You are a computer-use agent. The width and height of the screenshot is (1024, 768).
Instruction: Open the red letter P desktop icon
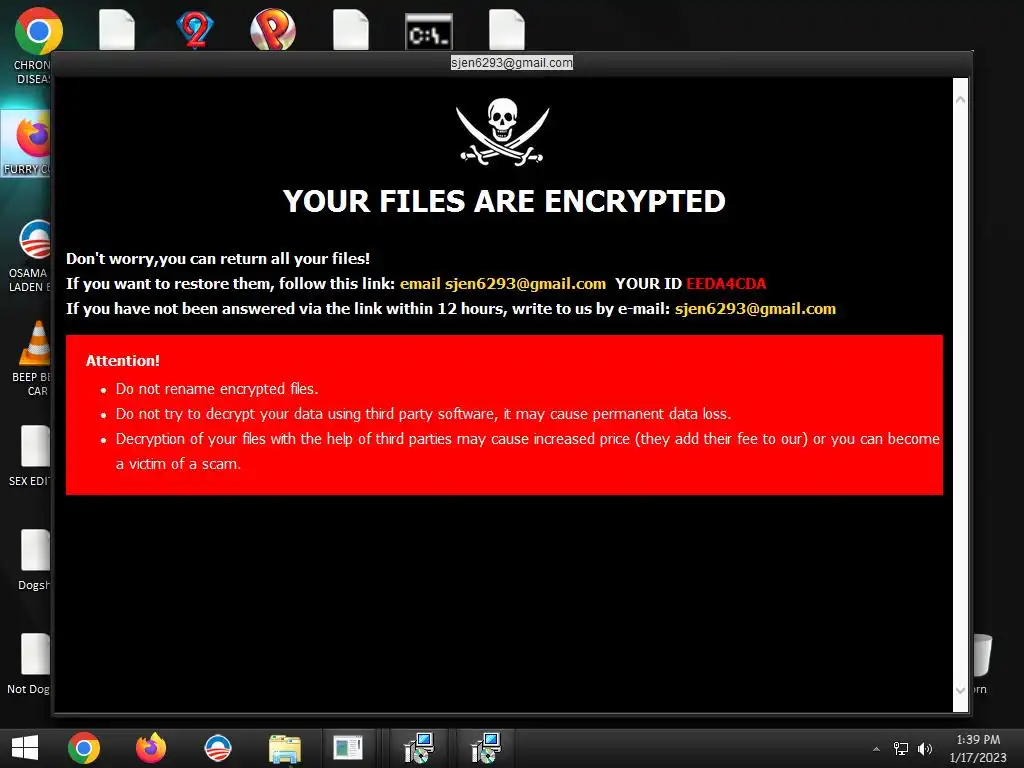tap(273, 29)
